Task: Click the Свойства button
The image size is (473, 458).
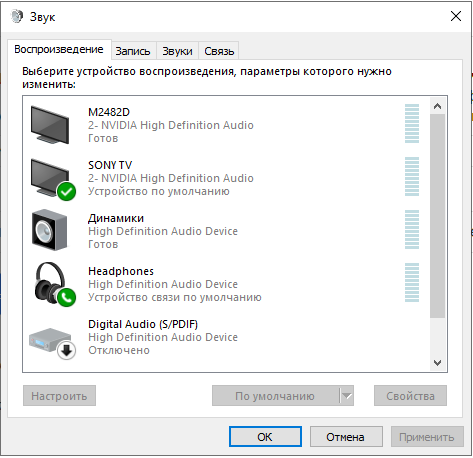Action: (x=410, y=396)
